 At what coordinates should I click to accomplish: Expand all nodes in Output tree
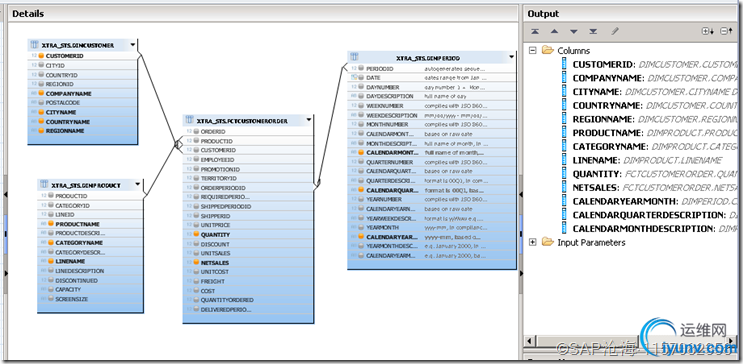pyautogui.click(x=707, y=31)
